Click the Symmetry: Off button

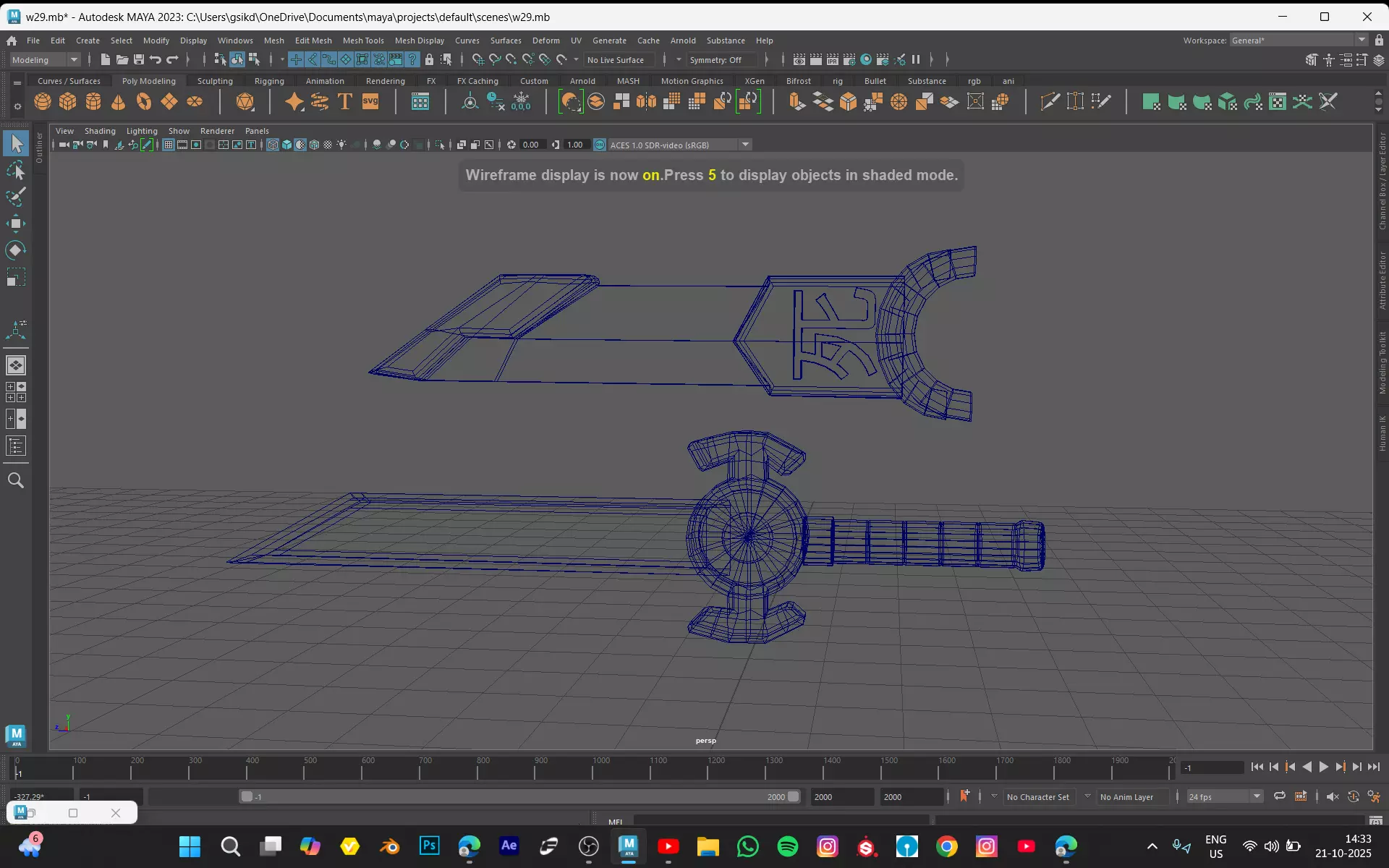click(x=715, y=60)
